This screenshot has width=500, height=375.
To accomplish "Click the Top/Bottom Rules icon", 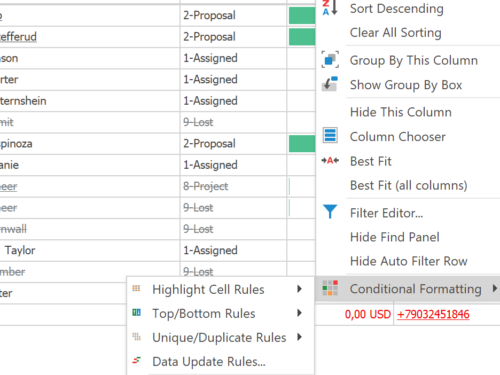I will click(136, 312).
